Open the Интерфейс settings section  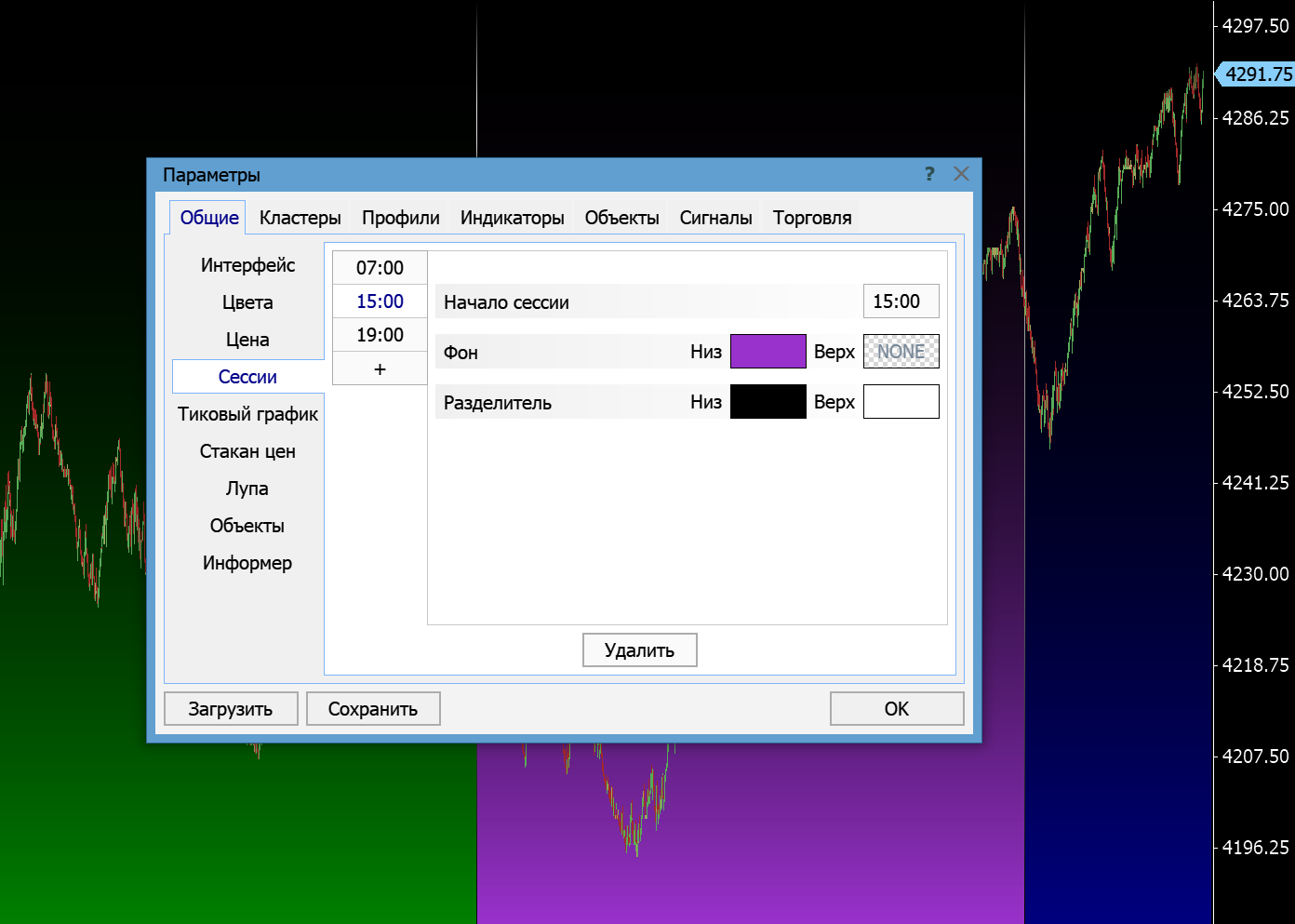click(247, 265)
